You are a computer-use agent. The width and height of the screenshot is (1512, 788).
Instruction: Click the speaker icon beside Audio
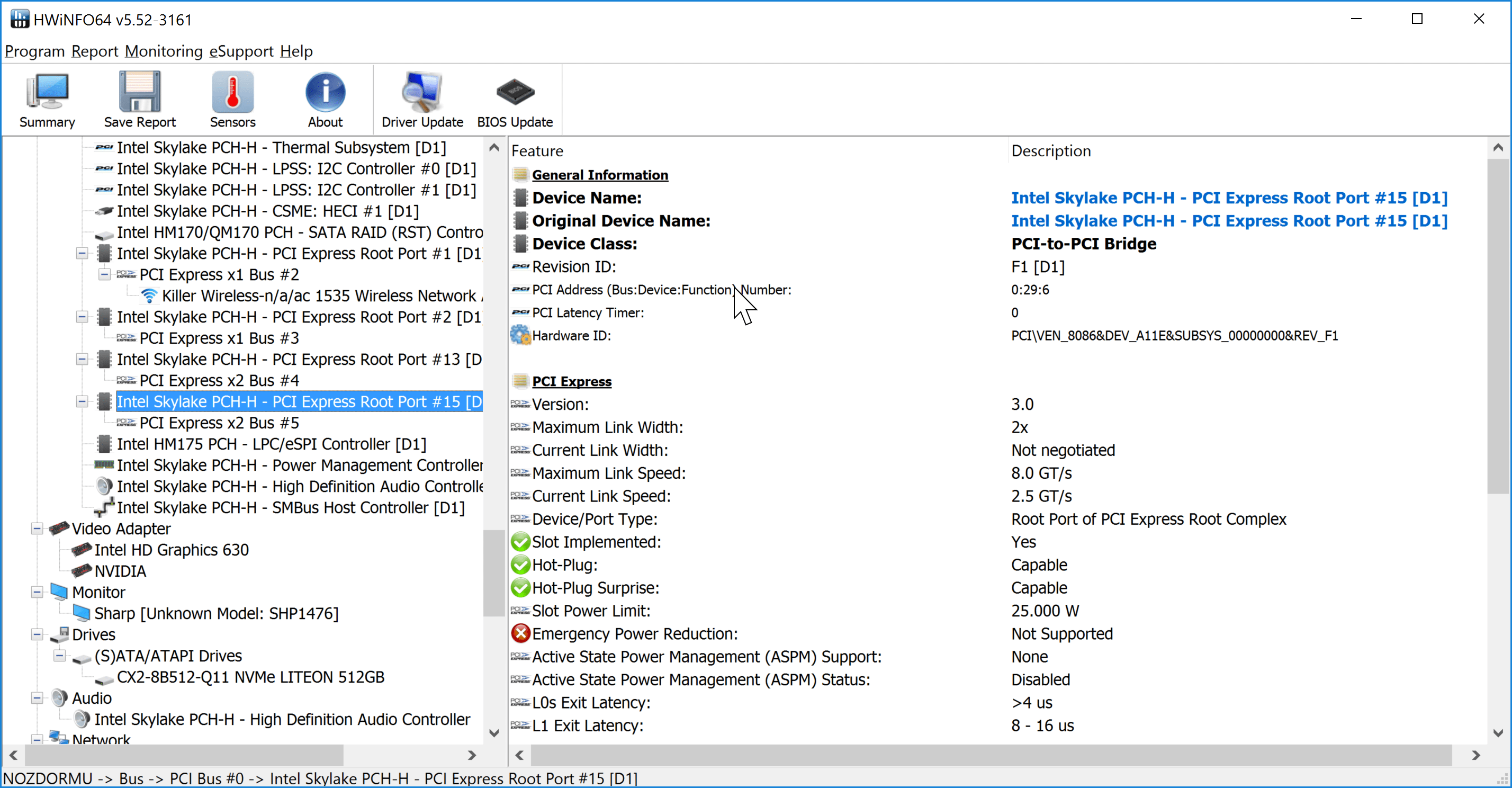59,698
